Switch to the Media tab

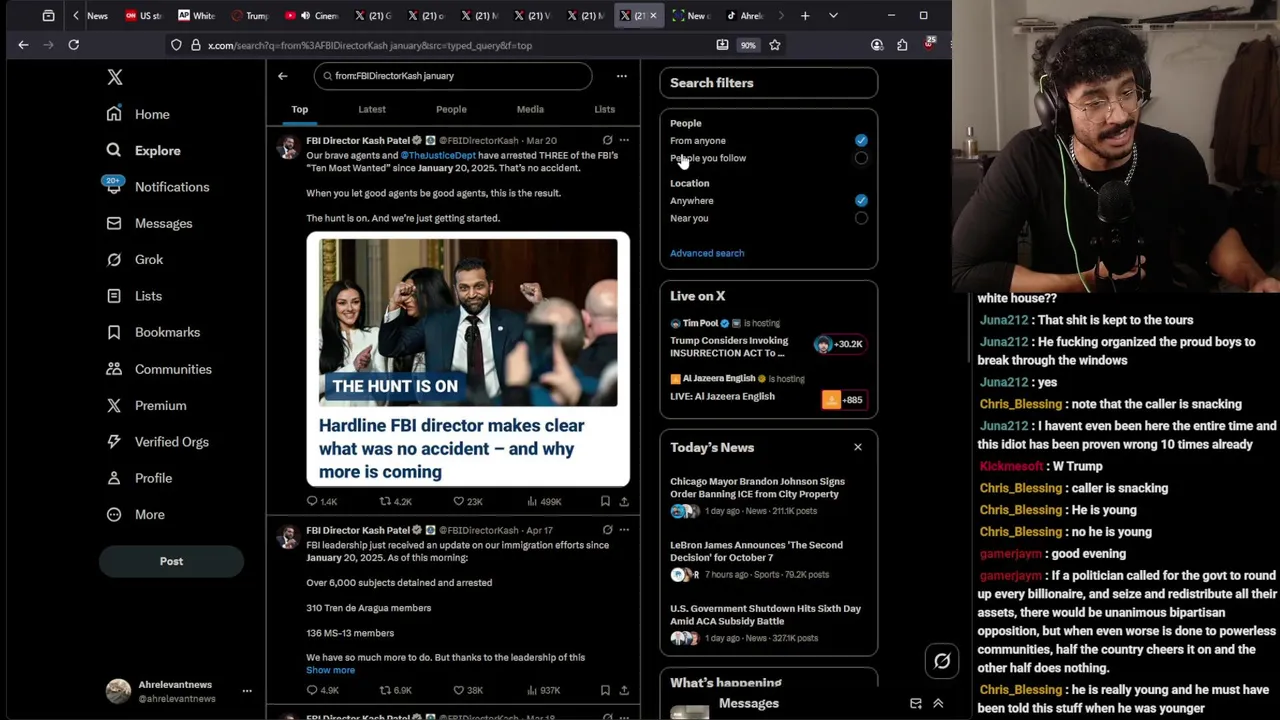click(530, 109)
